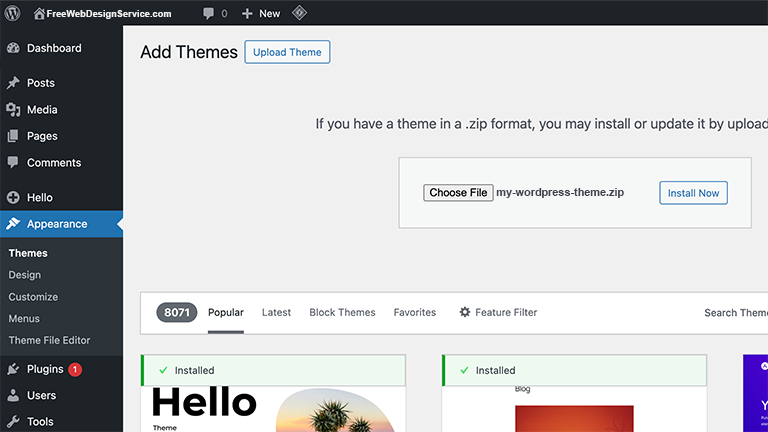
Task: Switch to the Favorites tab
Action: [415, 312]
